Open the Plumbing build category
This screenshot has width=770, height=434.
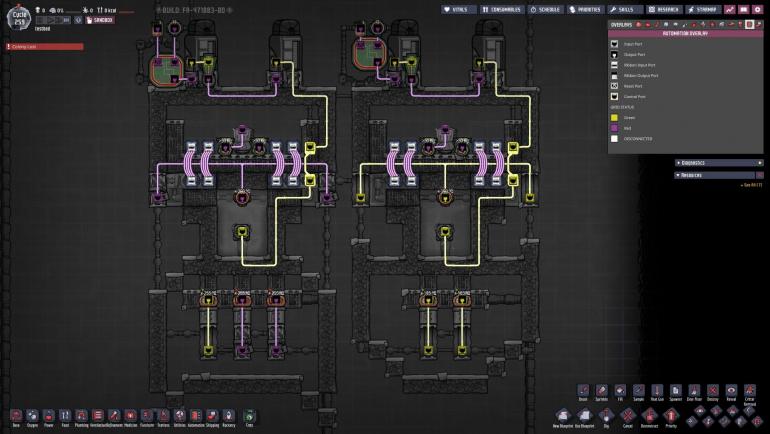pyautogui.click(x=82, y=417)
